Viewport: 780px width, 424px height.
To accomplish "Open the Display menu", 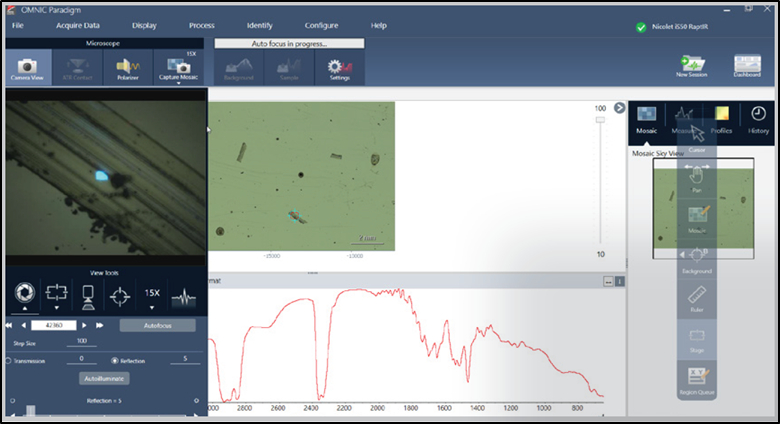I will (144, 25).
